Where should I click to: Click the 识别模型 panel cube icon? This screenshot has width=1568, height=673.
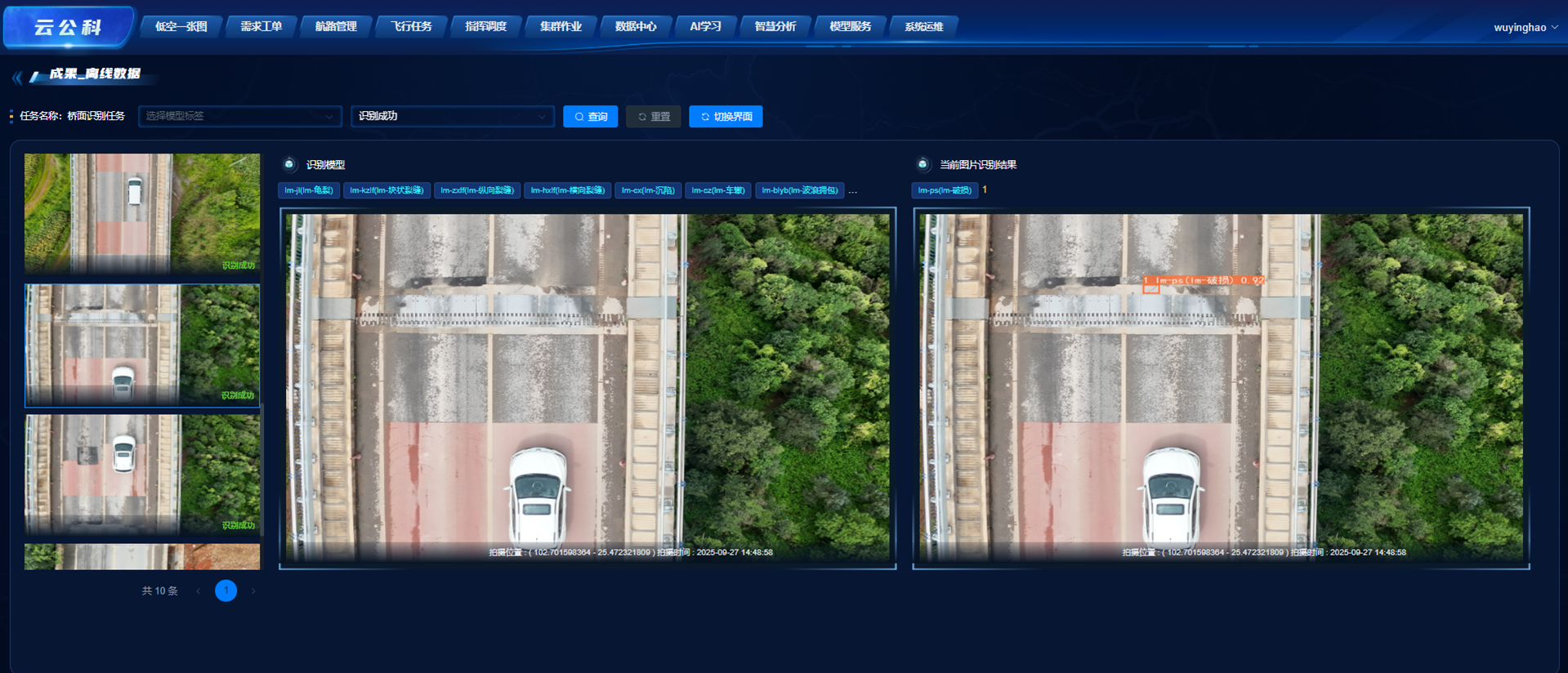[289, 164]
